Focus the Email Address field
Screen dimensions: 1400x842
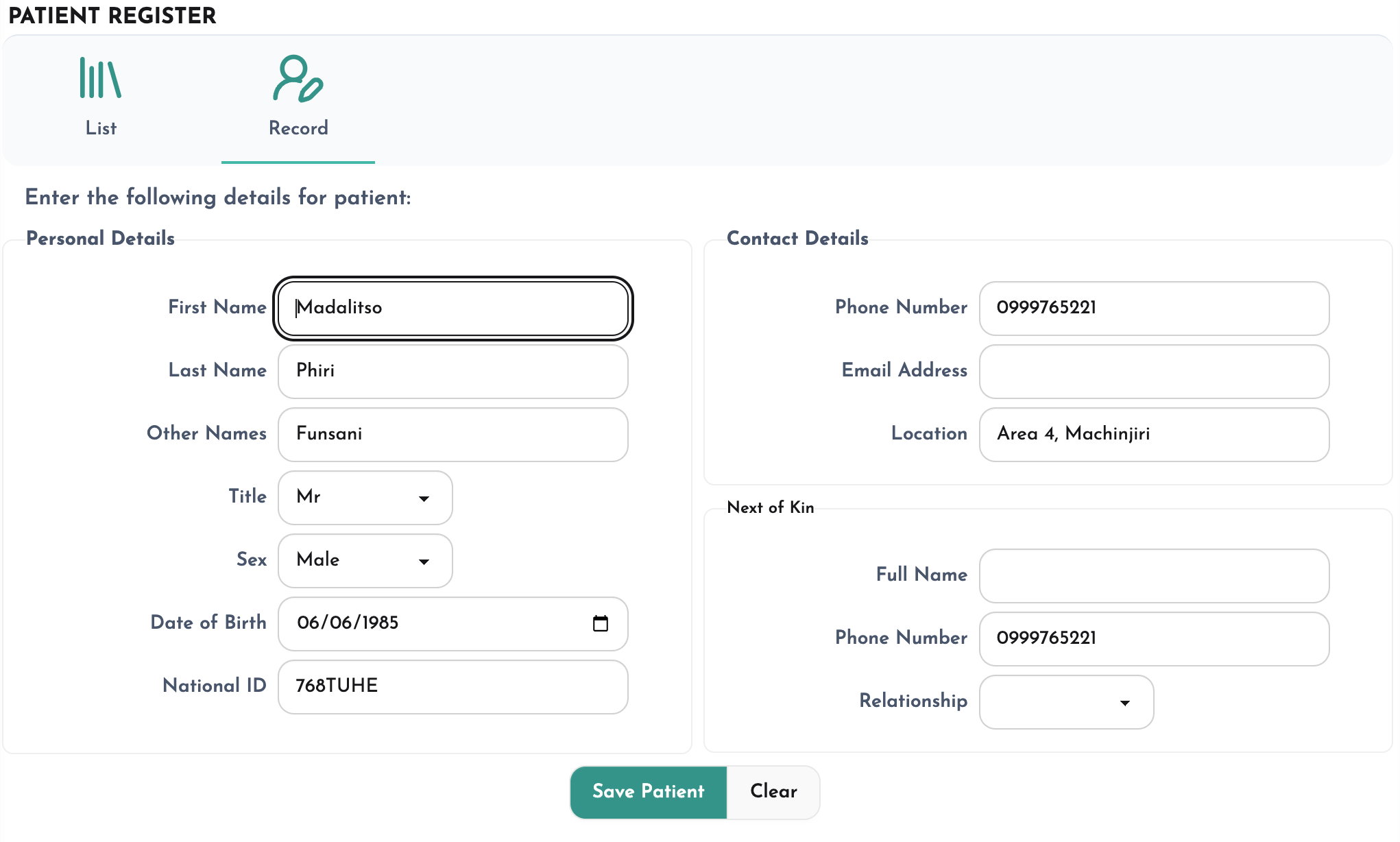(1155, 372)
